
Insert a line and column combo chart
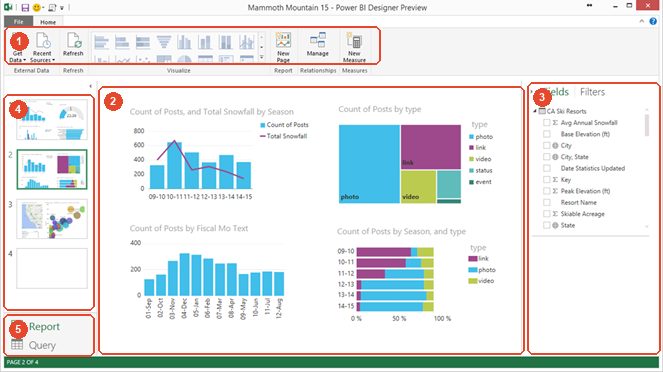[x=247, y=42]
